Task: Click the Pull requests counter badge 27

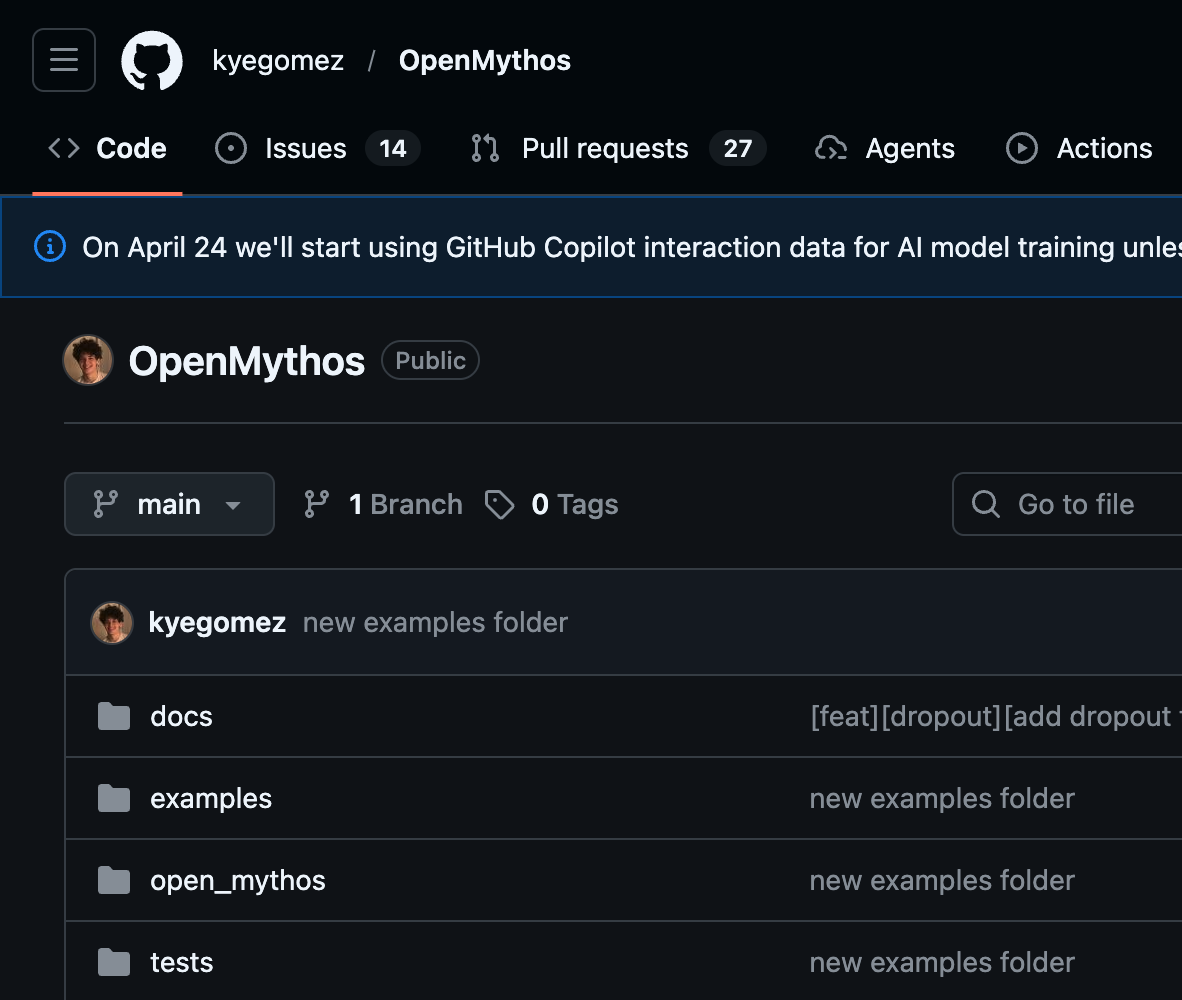Action: click(737, 148)
